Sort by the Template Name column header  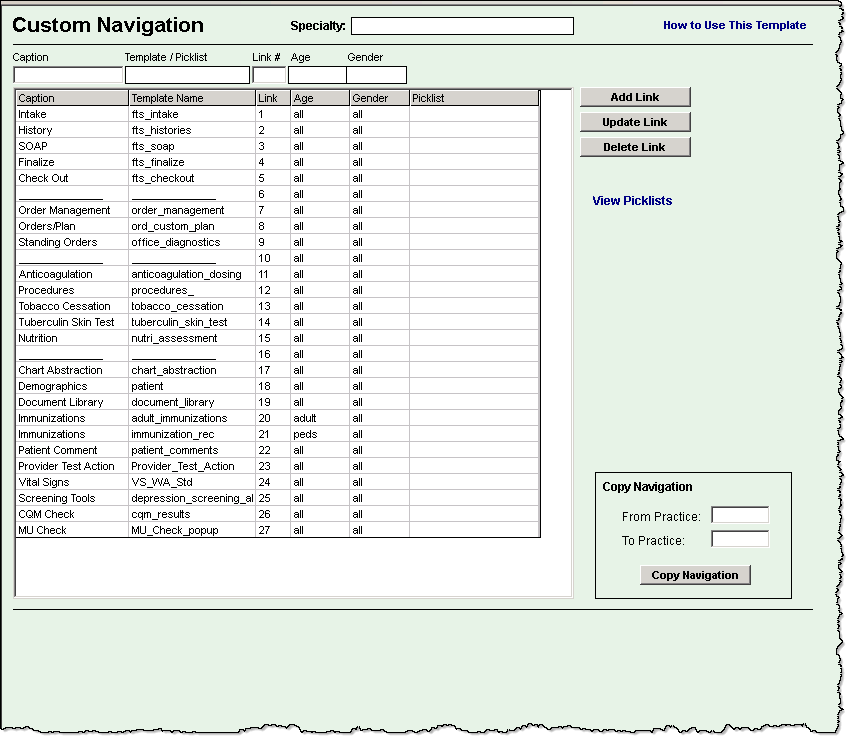192,98
